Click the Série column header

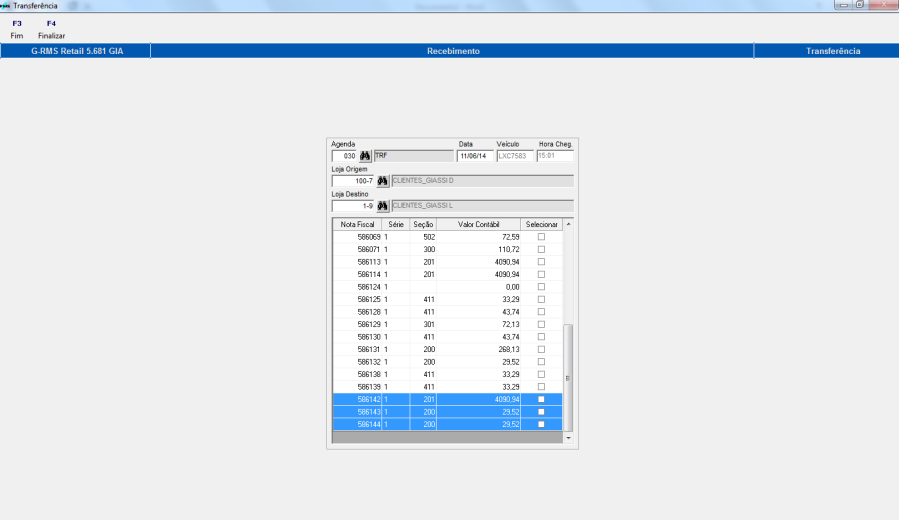(396, 225)
